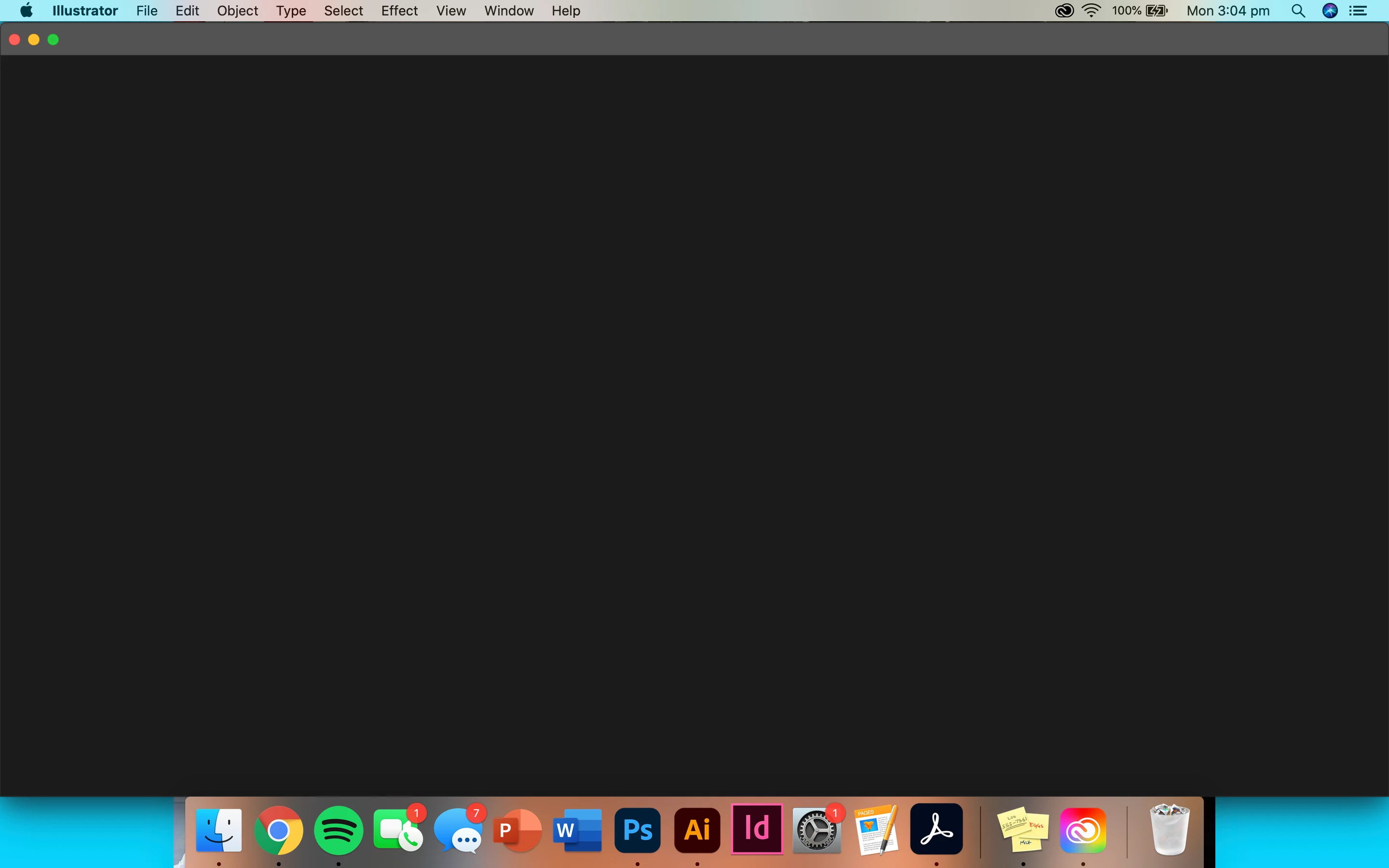Click the green fullscreen window button
This screenshot has width=1389, height=868.
coord(53,40)
